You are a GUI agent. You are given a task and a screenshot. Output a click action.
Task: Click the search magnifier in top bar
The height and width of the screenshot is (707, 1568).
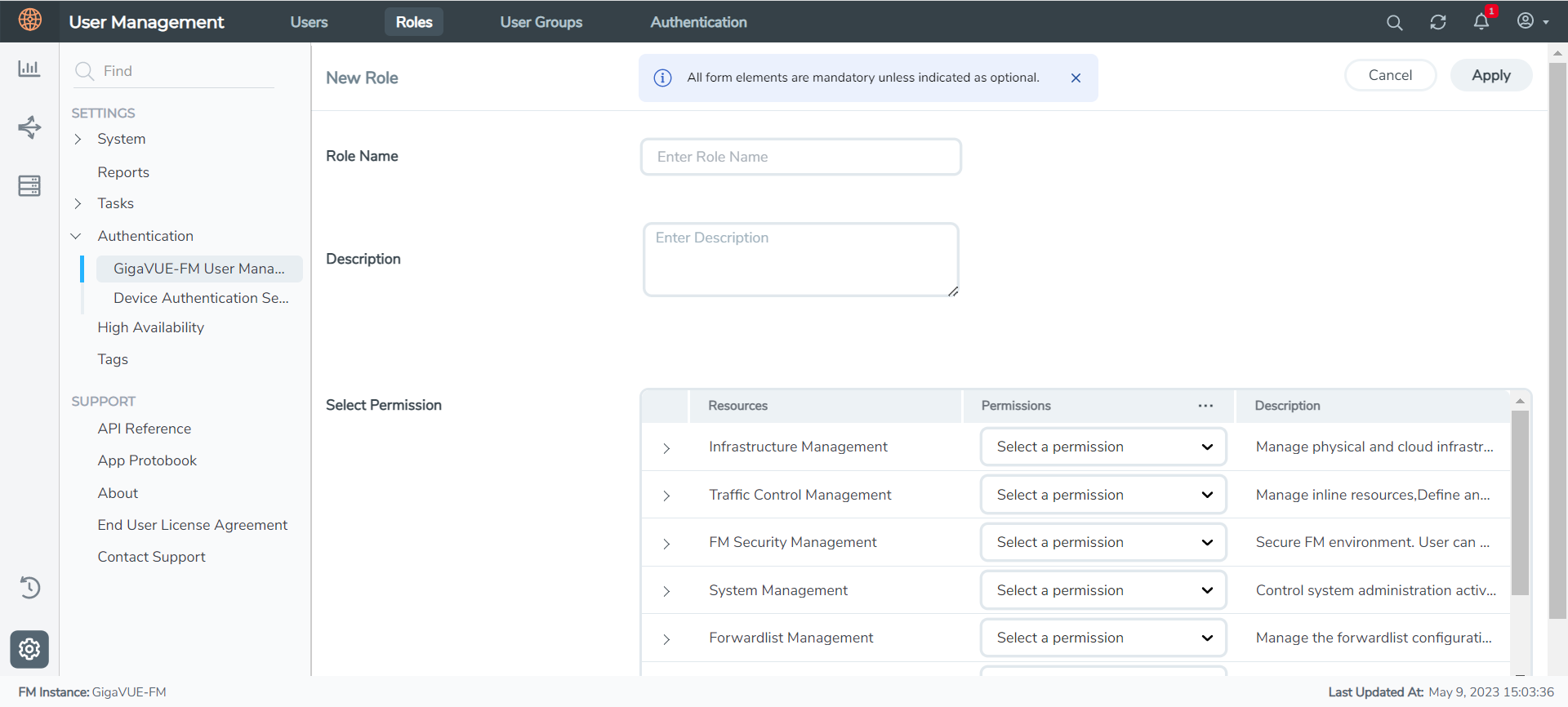click(1394, 23)
